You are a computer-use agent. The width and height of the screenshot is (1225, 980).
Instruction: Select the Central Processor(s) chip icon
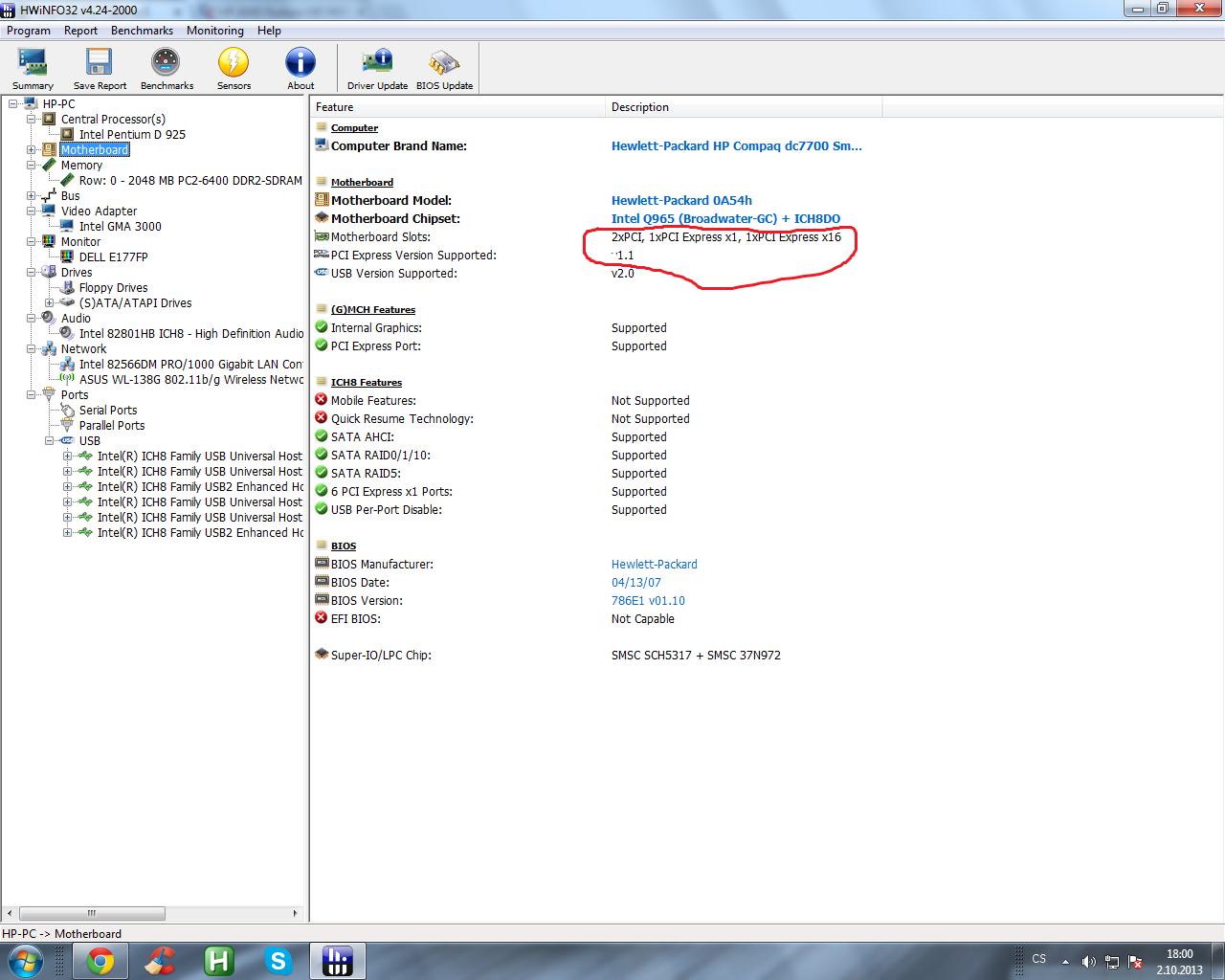pyautogui.click(x=49, y=119)
